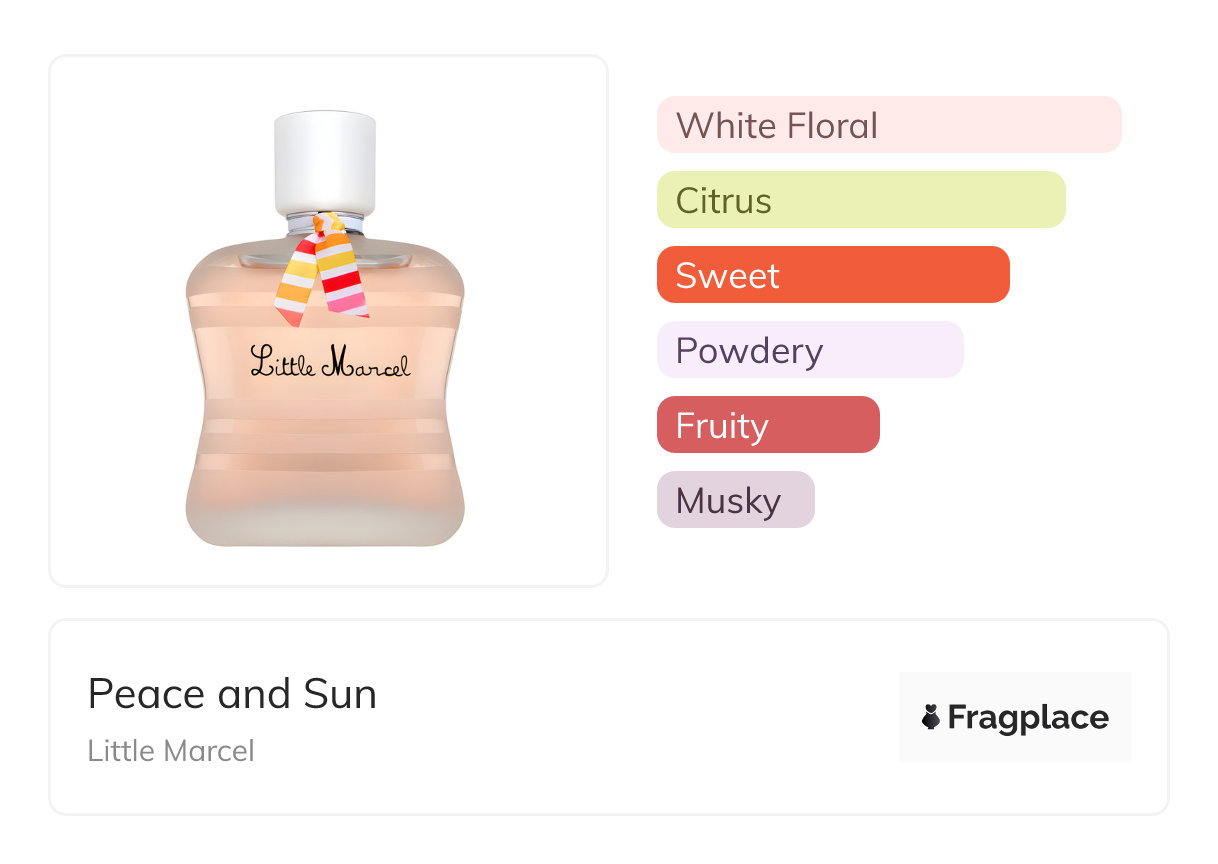This screenshot has height=864, width=1218.
Task: Click the red Fruity accord bar
Action: point(767,425)
